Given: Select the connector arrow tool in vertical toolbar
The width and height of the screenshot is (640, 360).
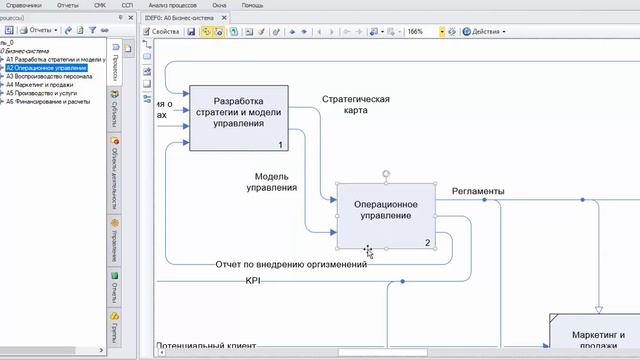Looking at the screenshot, I should [147, 44].
